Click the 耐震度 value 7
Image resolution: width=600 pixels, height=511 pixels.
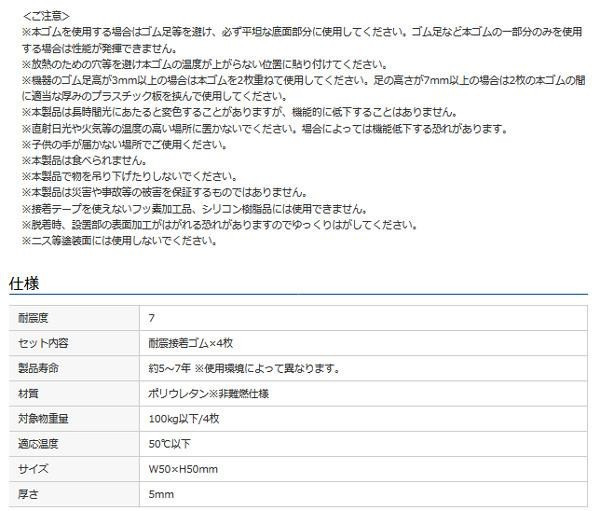[x=151, y=318]
